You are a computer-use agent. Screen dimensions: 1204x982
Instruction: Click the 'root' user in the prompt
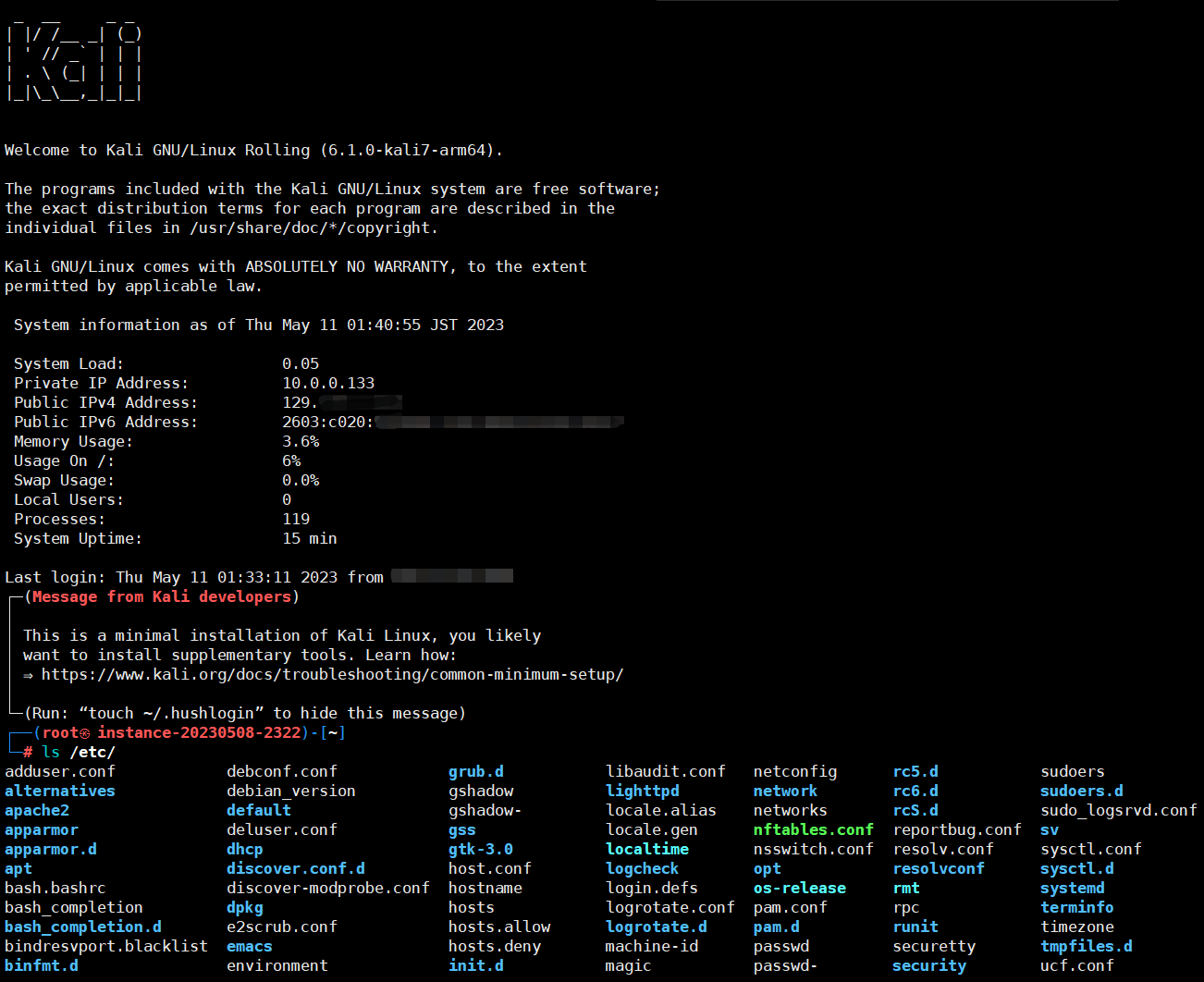click(x=60, y=732)
